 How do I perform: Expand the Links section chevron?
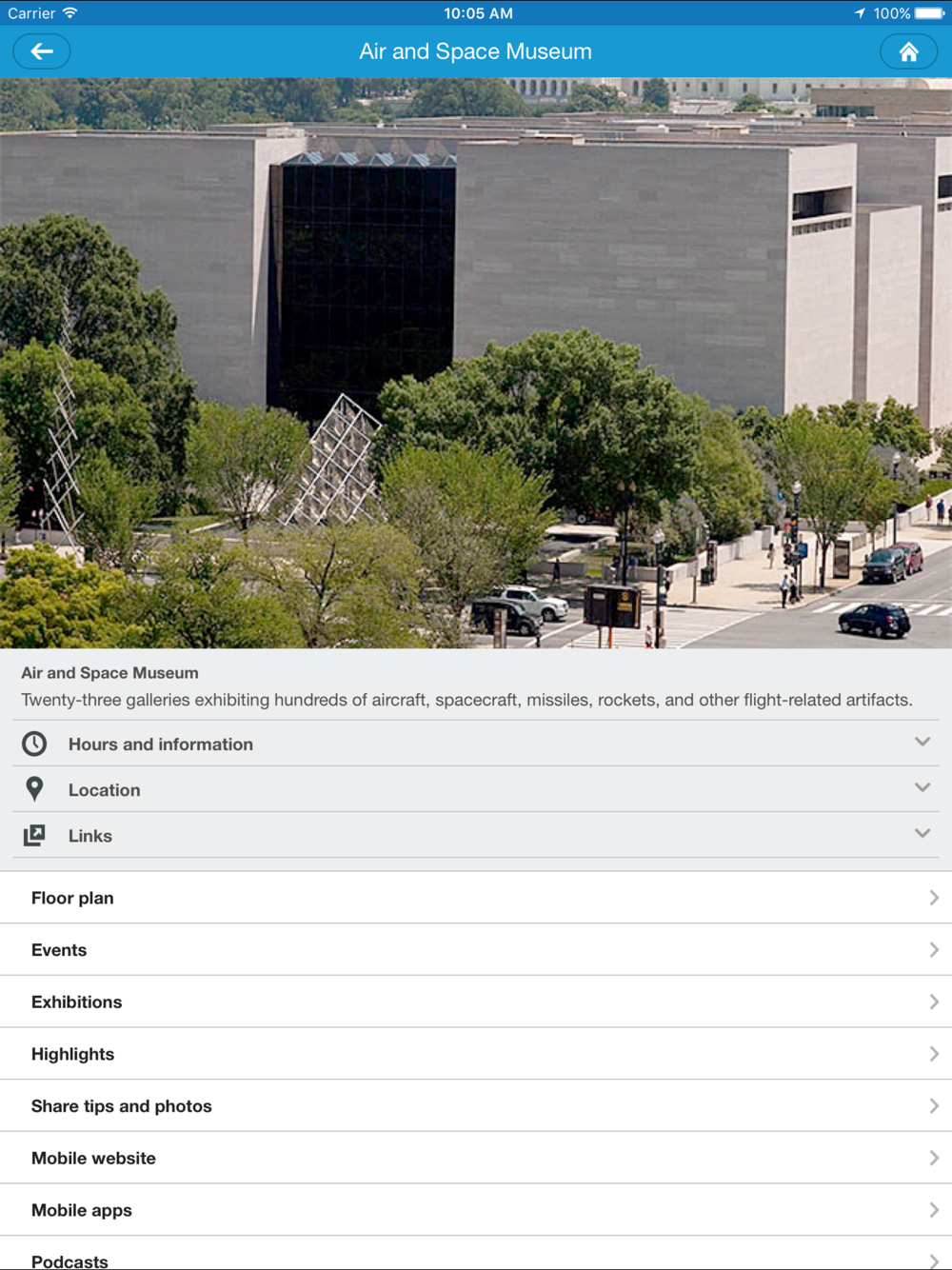click(x=922, y=833)
